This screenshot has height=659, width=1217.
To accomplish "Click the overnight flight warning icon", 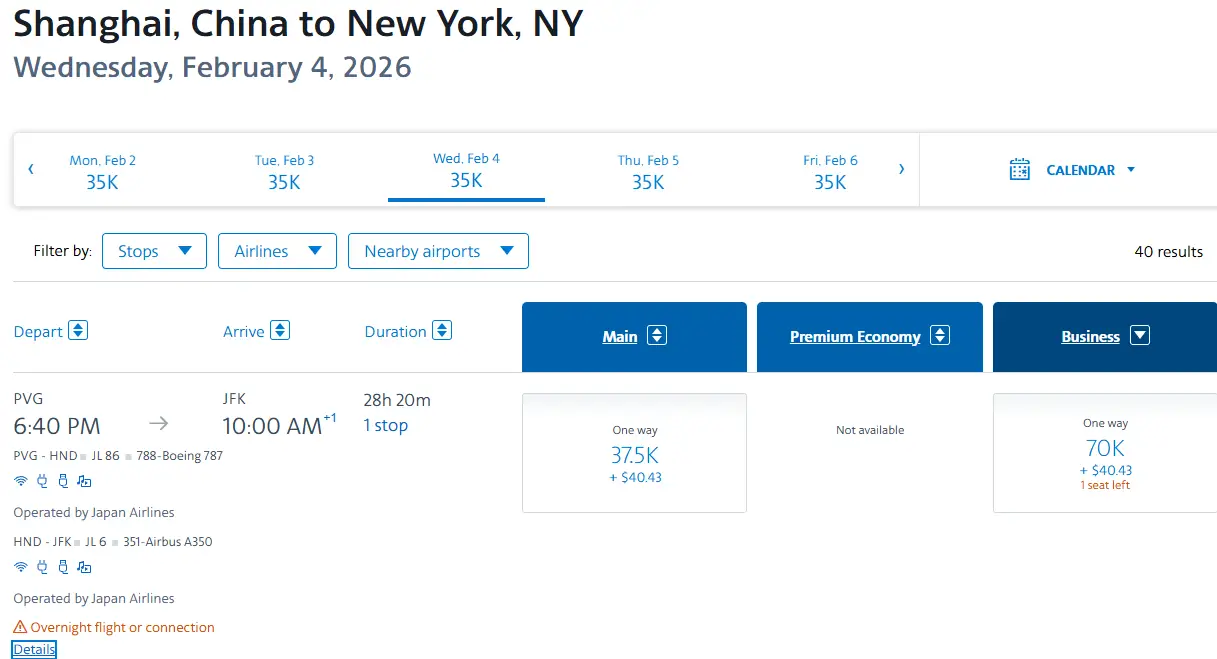I will [20, 627].
